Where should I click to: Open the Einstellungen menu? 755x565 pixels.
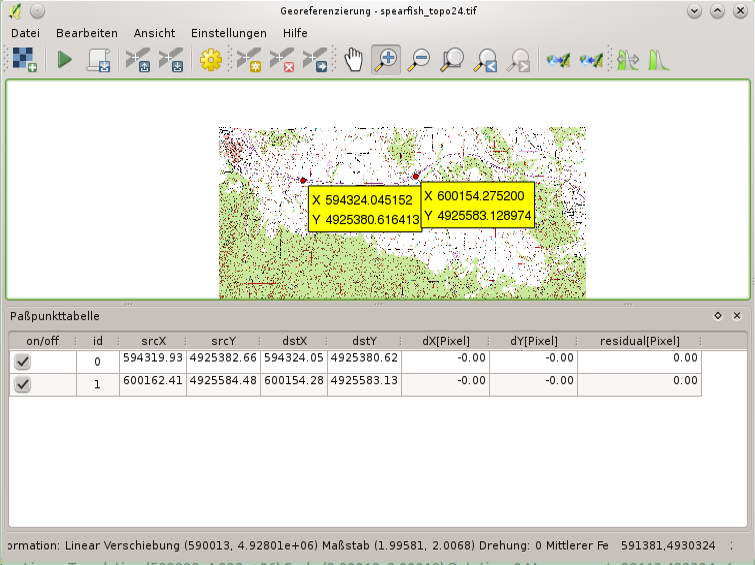pyautogui.click(x=229, y=33)
